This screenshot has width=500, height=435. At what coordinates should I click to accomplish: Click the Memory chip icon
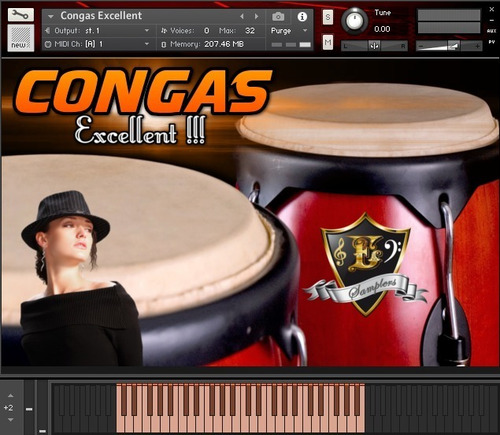164,44
